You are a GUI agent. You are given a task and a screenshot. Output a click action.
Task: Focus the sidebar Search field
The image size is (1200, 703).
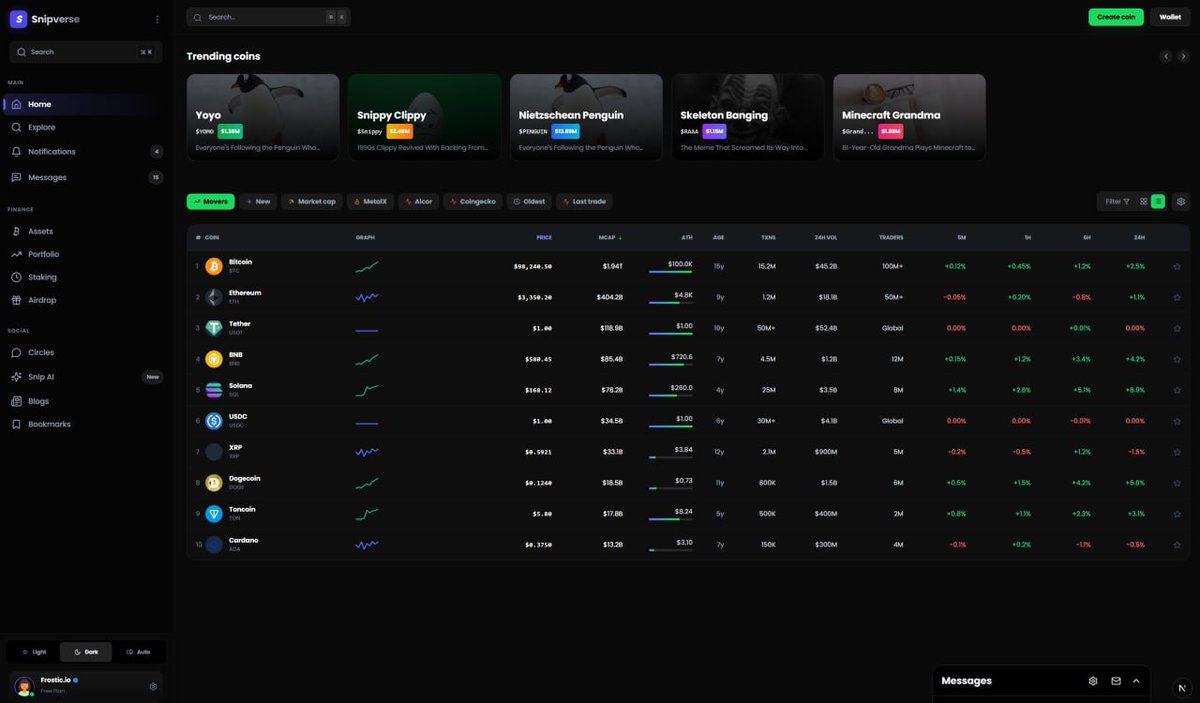(x=85, y=52)
